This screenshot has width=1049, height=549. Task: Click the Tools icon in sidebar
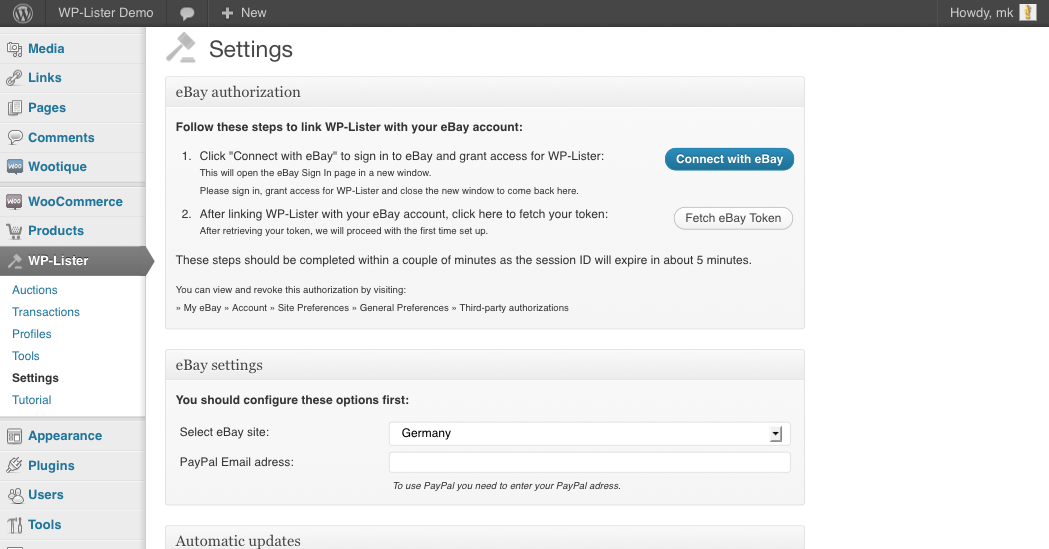click(x=14, y=525)
